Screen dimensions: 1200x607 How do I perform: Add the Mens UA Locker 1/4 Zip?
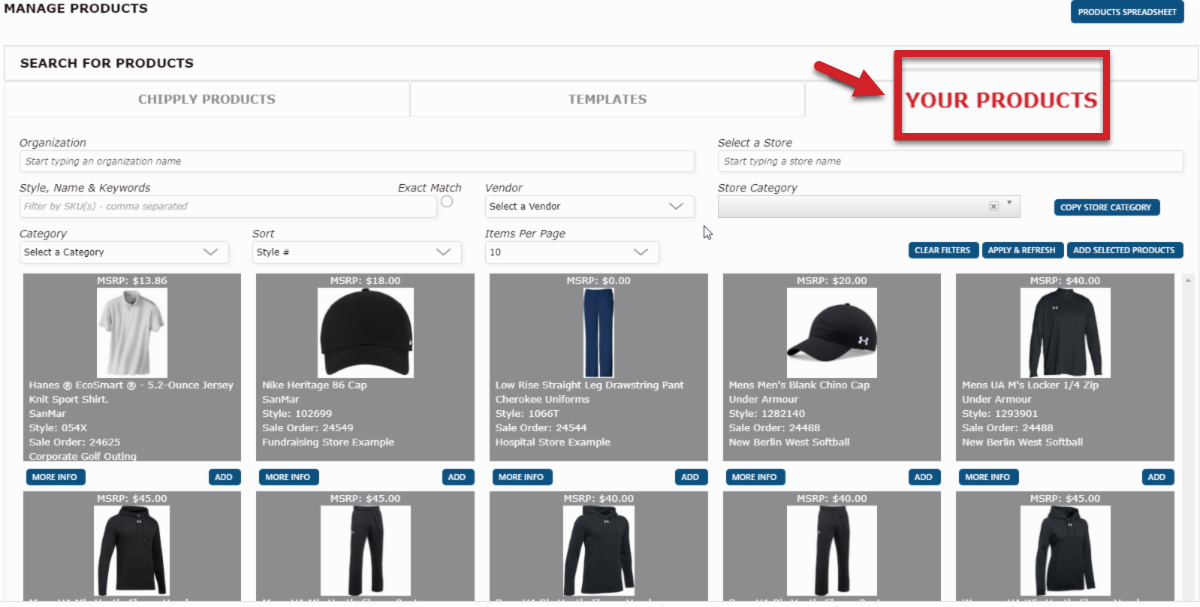coord(1157,477)
